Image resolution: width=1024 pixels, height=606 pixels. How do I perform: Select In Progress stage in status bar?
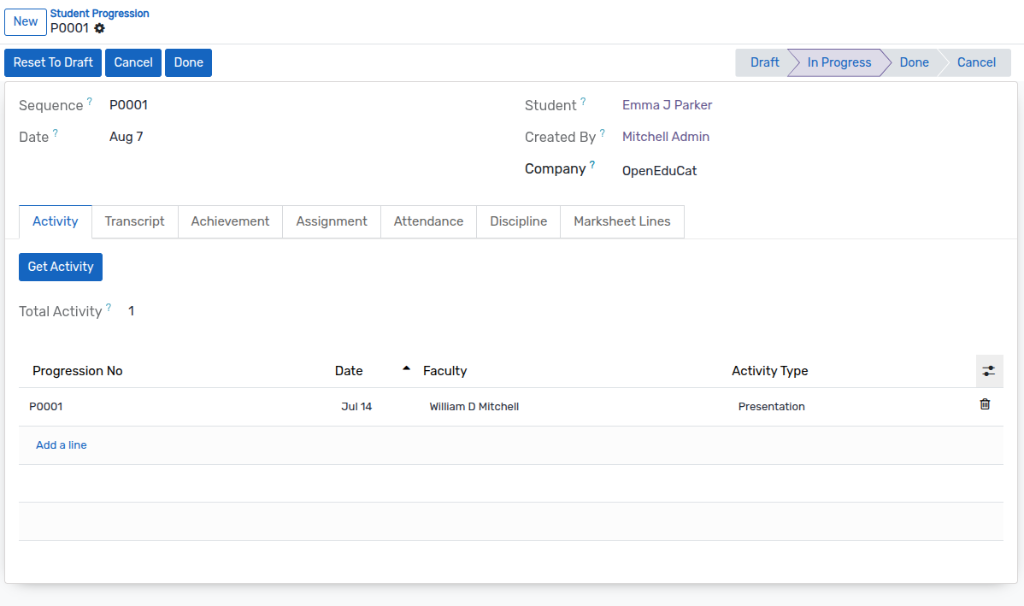click(x=839, y=63)
